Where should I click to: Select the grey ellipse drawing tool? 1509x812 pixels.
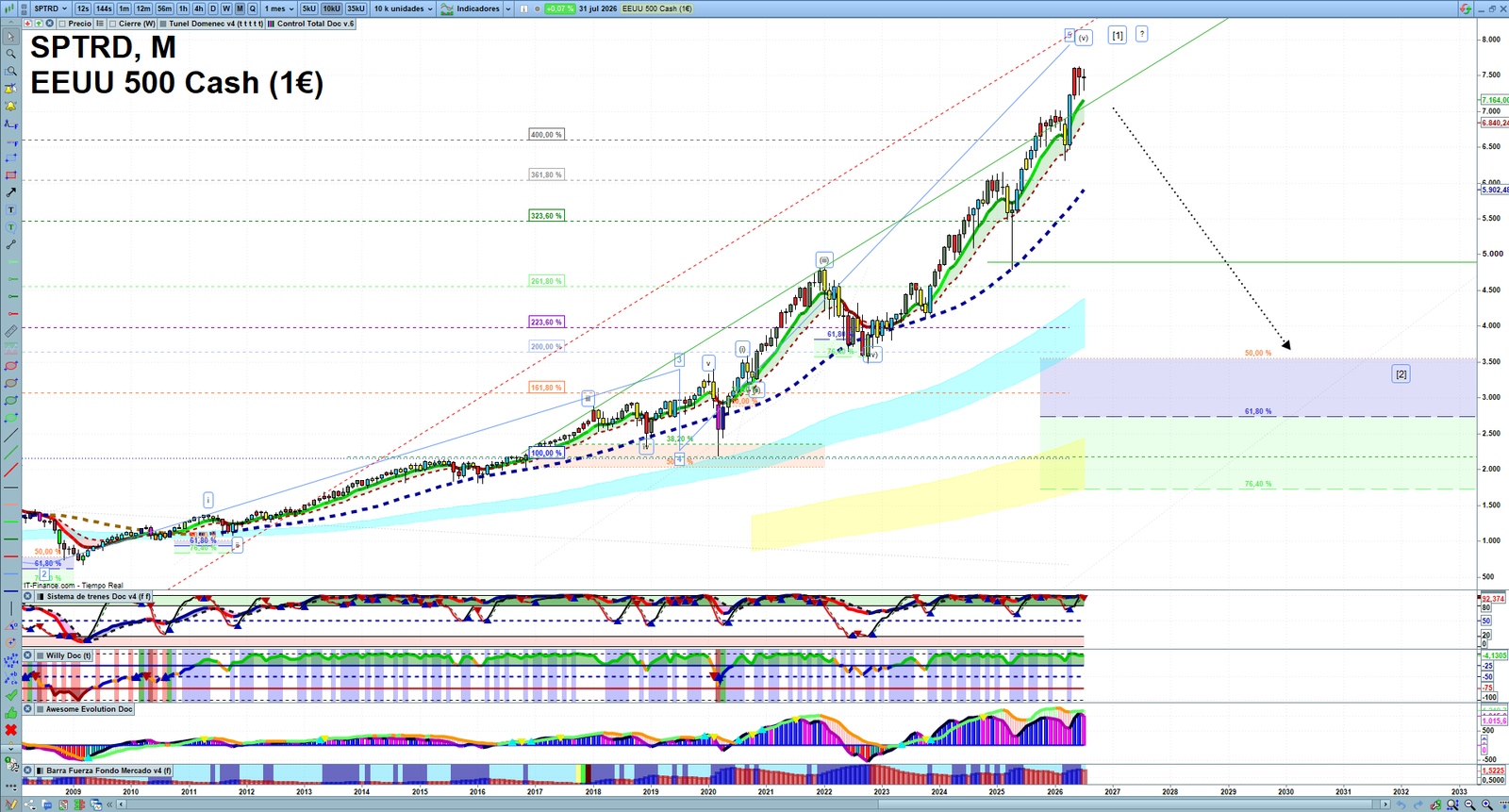[11, 383]
